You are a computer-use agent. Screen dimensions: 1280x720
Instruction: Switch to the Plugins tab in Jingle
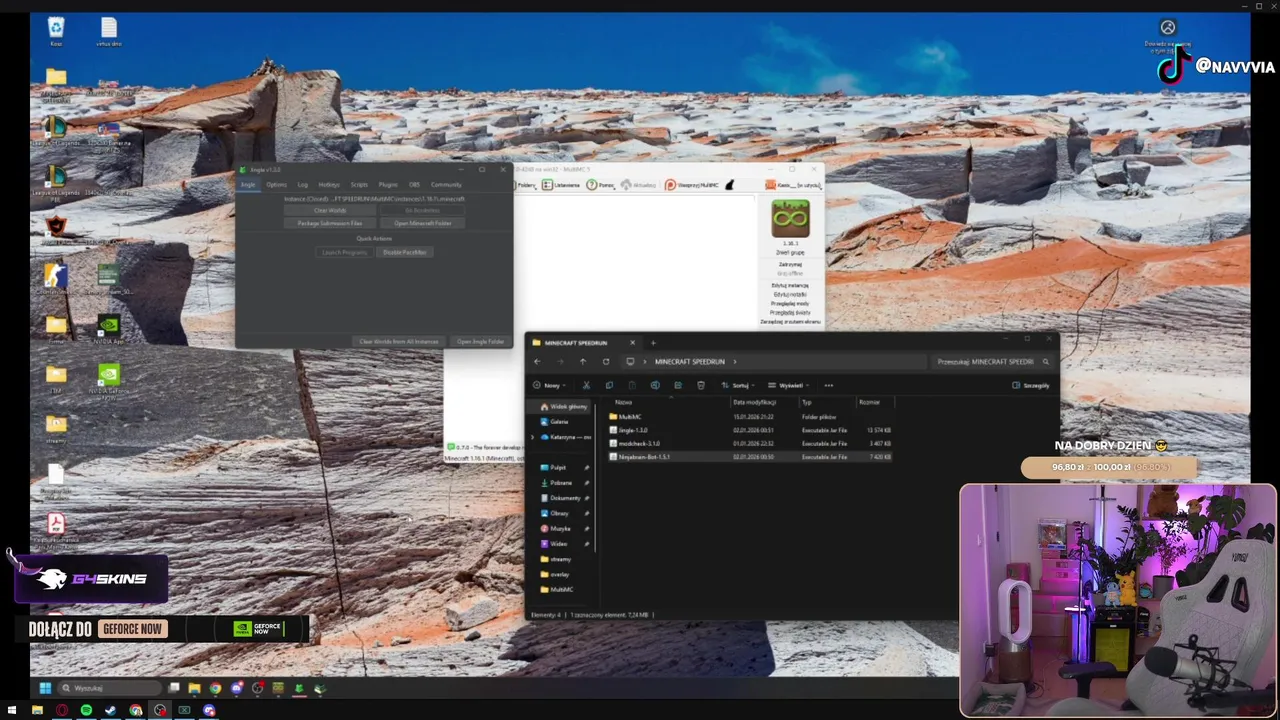(x=388, y=184)
